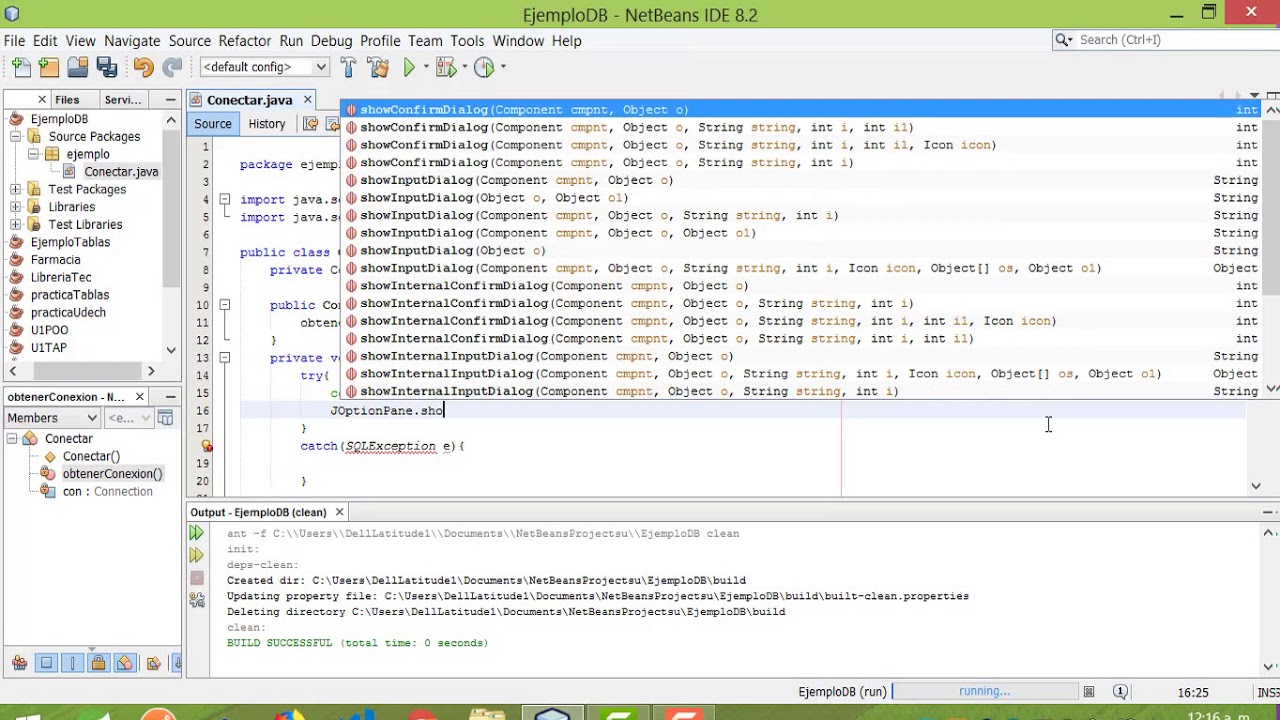The width and height of the screenshot is (1280, 720).
Task: Select the Conectar.java editor tab
Action: pyautogui.click(x=249, y=100)
